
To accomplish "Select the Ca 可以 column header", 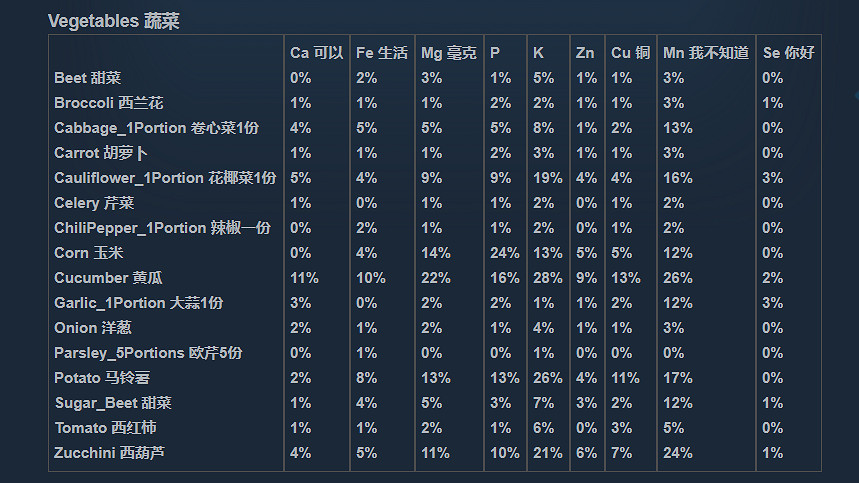I will tap(316, 53).
